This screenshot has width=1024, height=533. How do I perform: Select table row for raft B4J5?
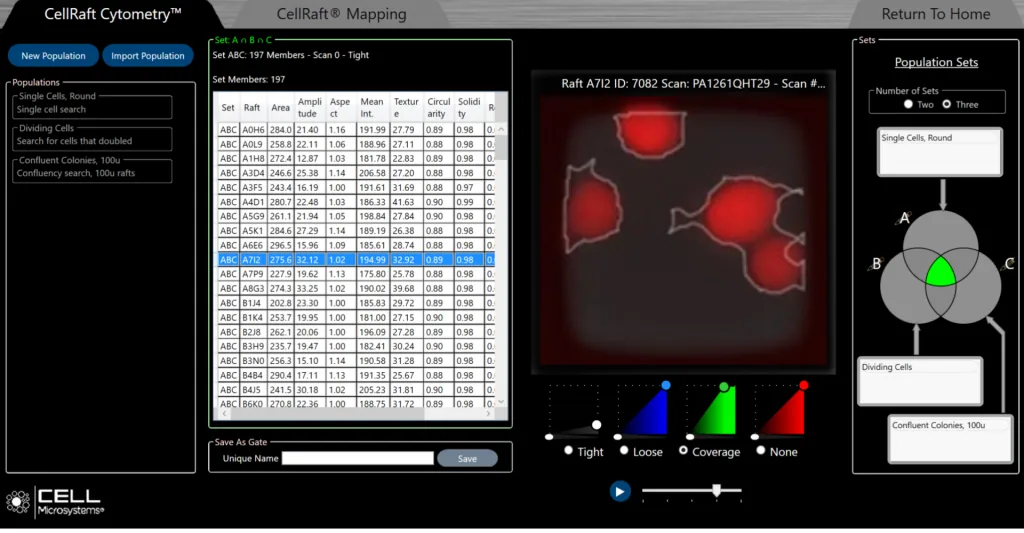point(356,389)
